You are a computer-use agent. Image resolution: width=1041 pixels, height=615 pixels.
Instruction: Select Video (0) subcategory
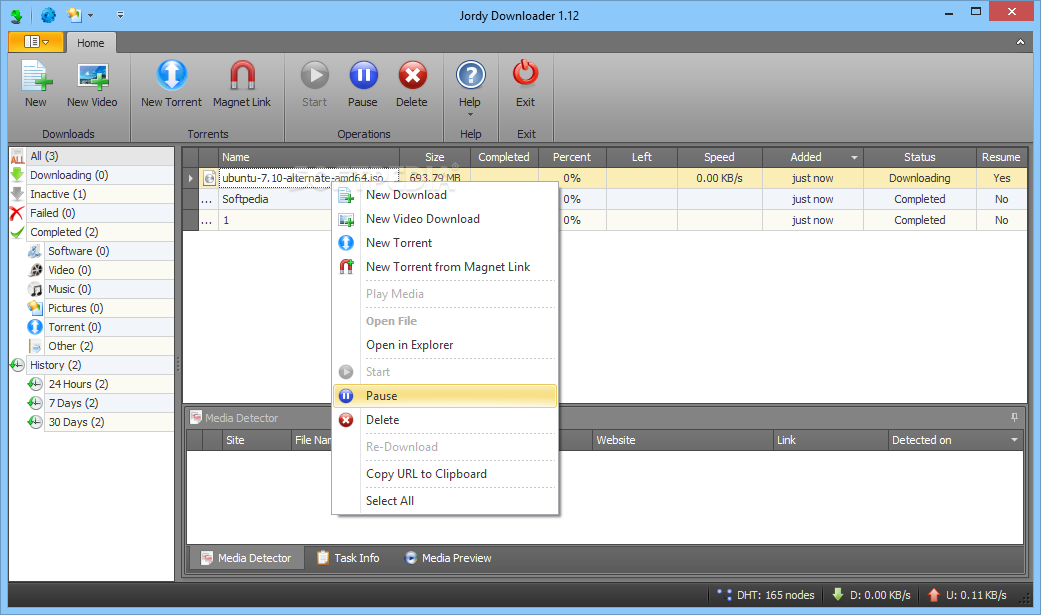[x=100, y=270]
